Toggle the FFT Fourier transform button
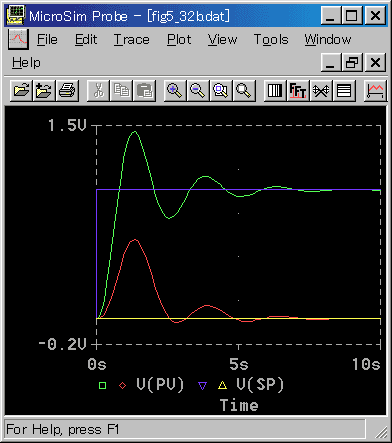The width and height of the screenshot is (392, 443). (298, 90)
